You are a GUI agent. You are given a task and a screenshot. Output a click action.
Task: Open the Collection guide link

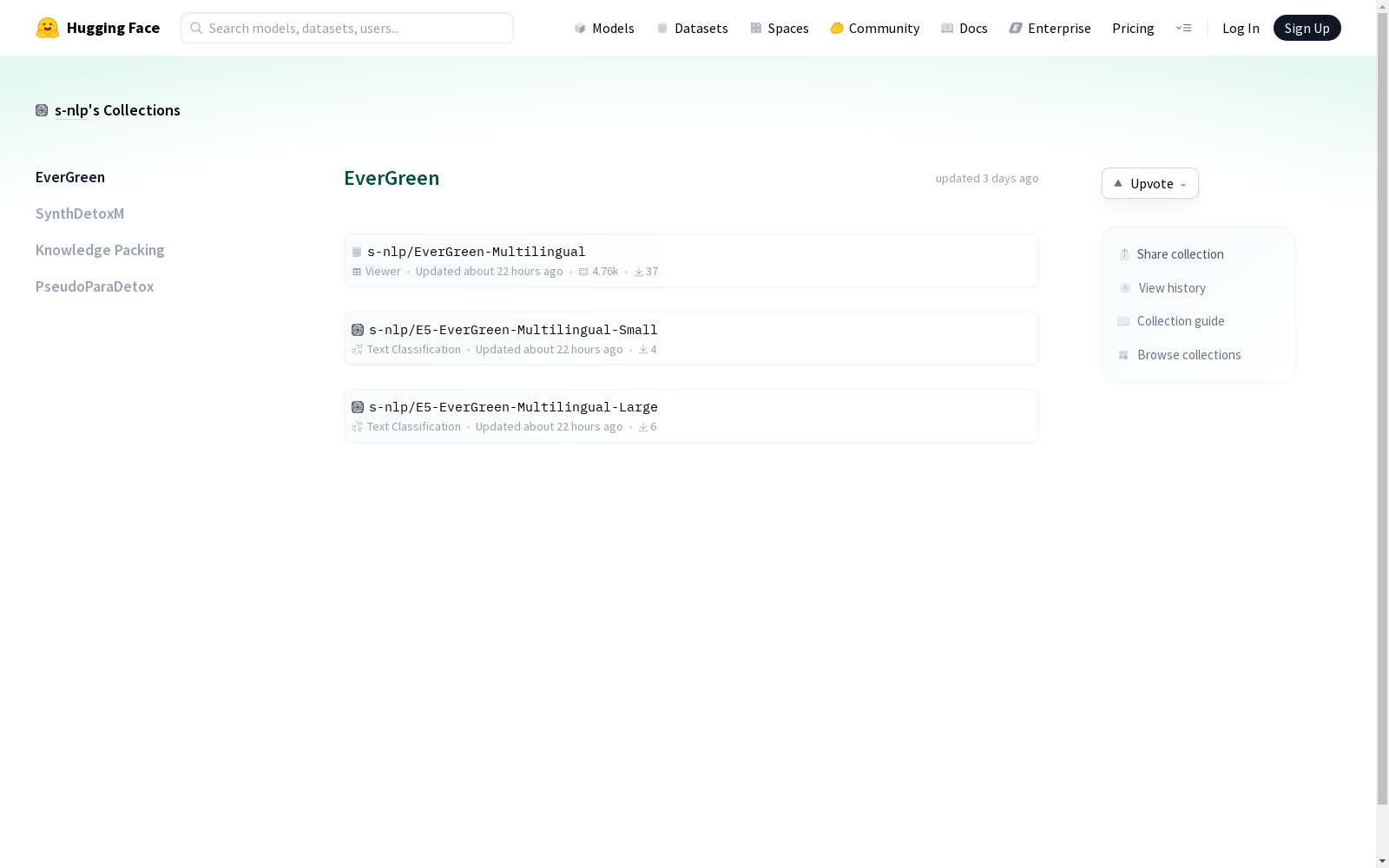(1181, 321)
